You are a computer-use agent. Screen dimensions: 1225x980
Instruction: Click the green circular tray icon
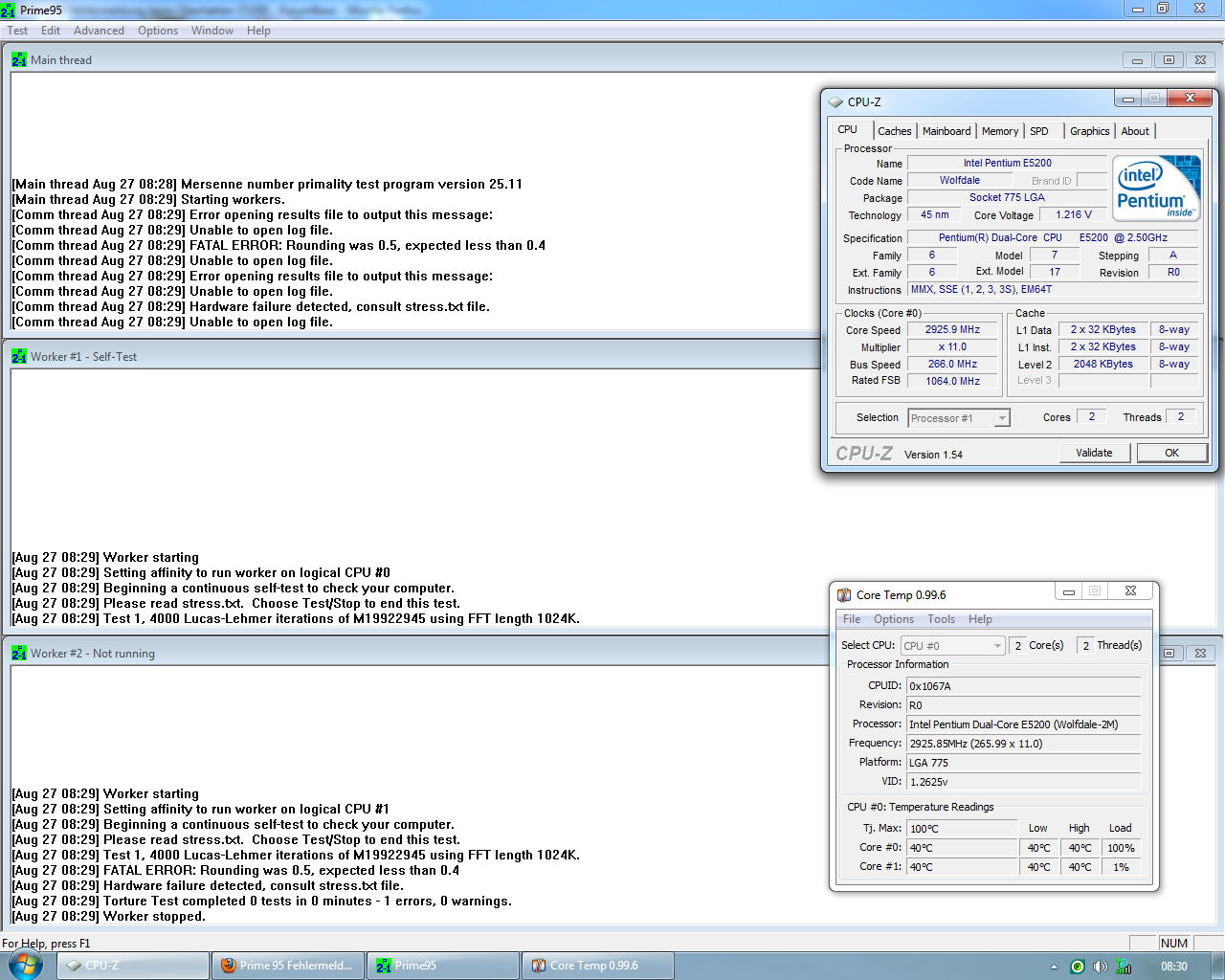tap(1078, 967)
